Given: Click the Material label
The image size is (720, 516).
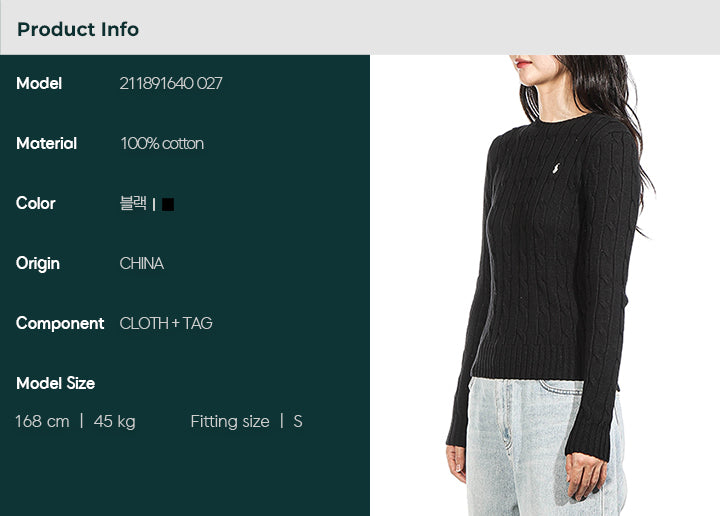Looking at the screenshot, I should pos(46,143).
